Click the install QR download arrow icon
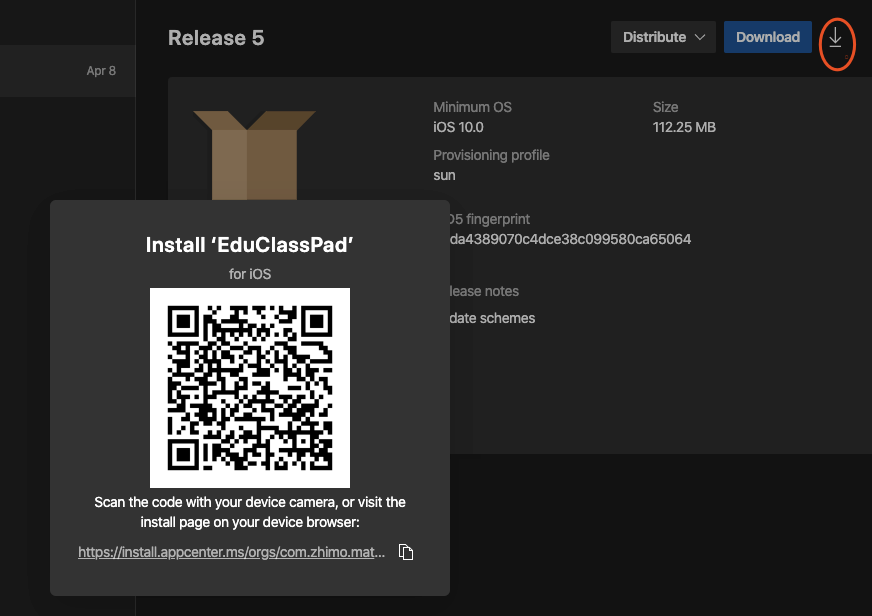Image resolution: width=872 pixels, height=616 pixels. coord(835,39)
